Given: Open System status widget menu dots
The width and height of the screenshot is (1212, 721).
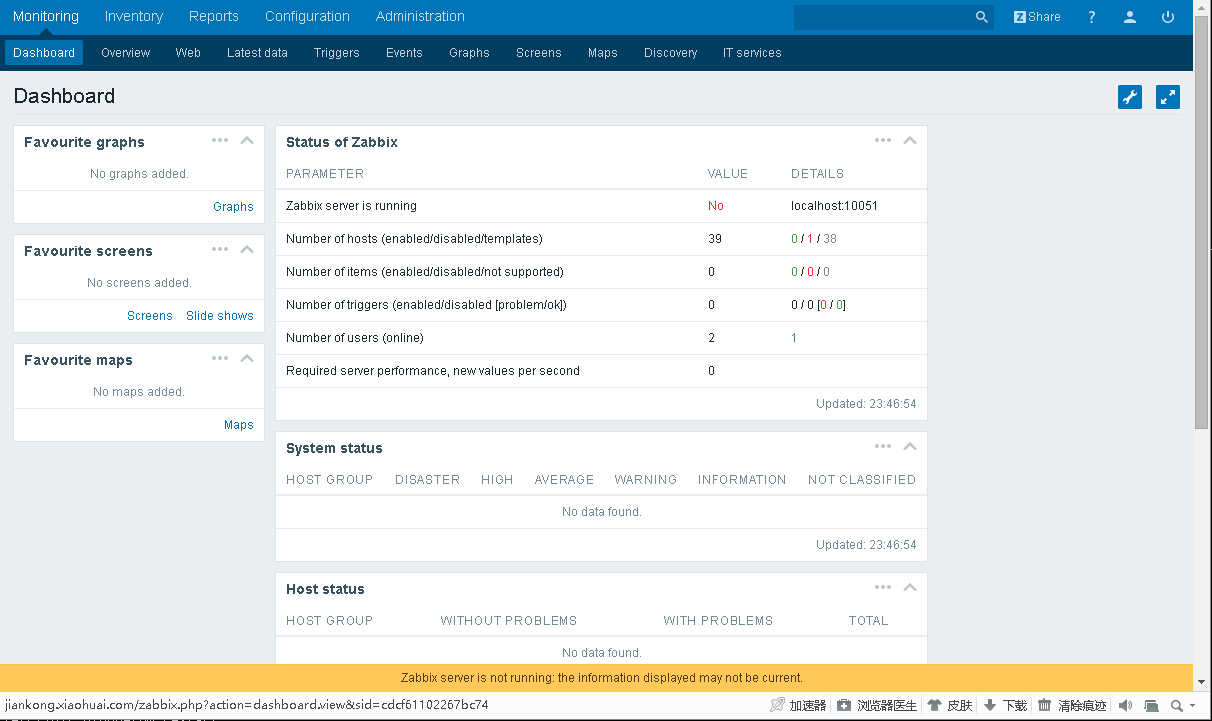Looking at the screenshot, I should point(883,446).
